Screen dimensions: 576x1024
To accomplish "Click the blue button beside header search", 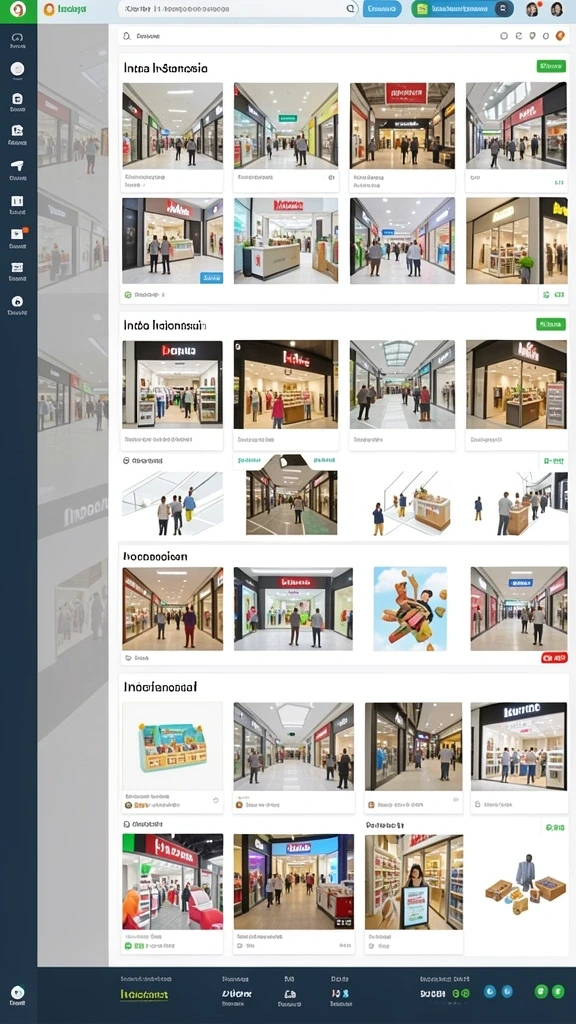I will [382, 8].
